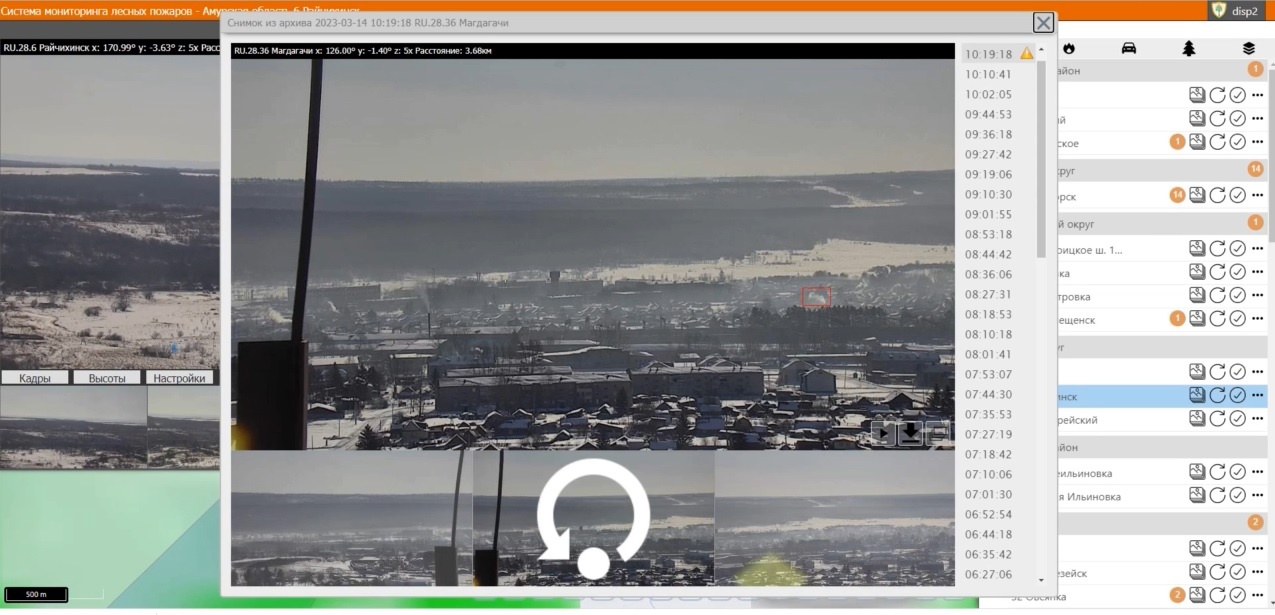Click the stacked layers icon
This screenshot has height=615, width=1275.
click(x=1249, y=48)
